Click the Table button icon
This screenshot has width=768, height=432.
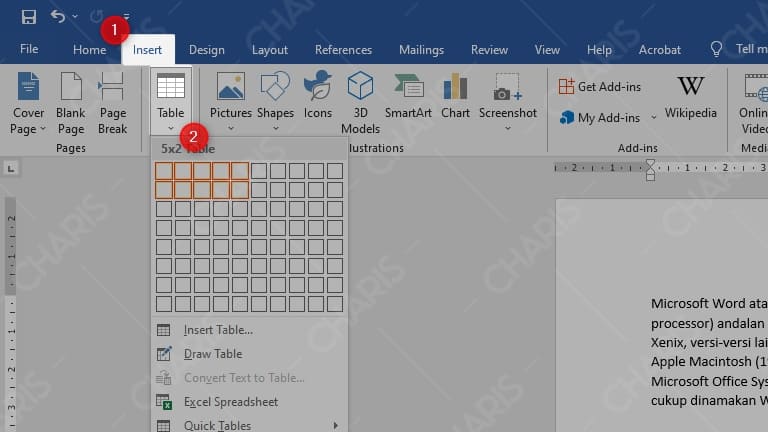pyautogui.click(x=170, y=86)
